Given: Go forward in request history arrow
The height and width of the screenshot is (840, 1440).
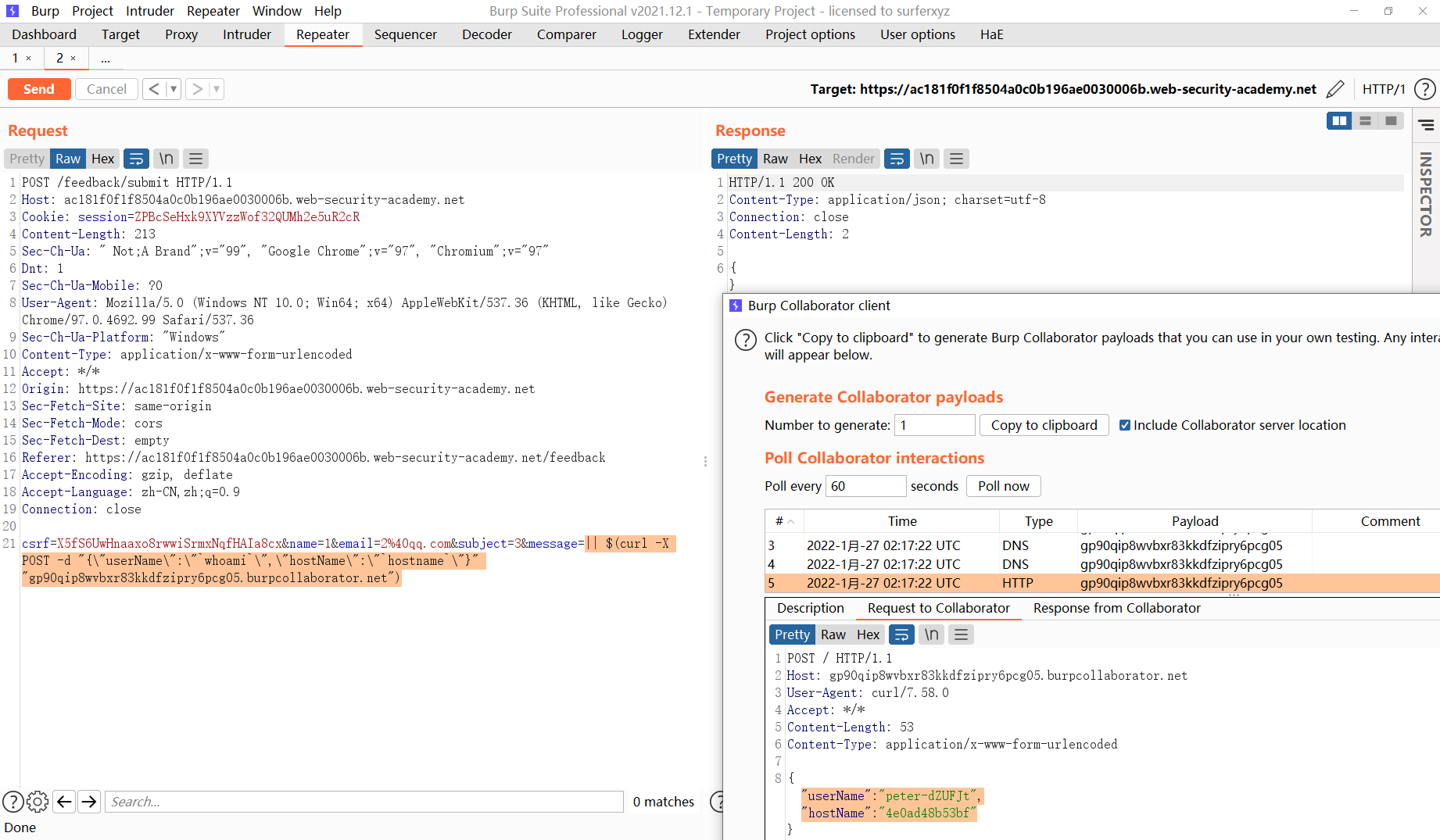Looking at the screenshot, I should tap(197, 89).
